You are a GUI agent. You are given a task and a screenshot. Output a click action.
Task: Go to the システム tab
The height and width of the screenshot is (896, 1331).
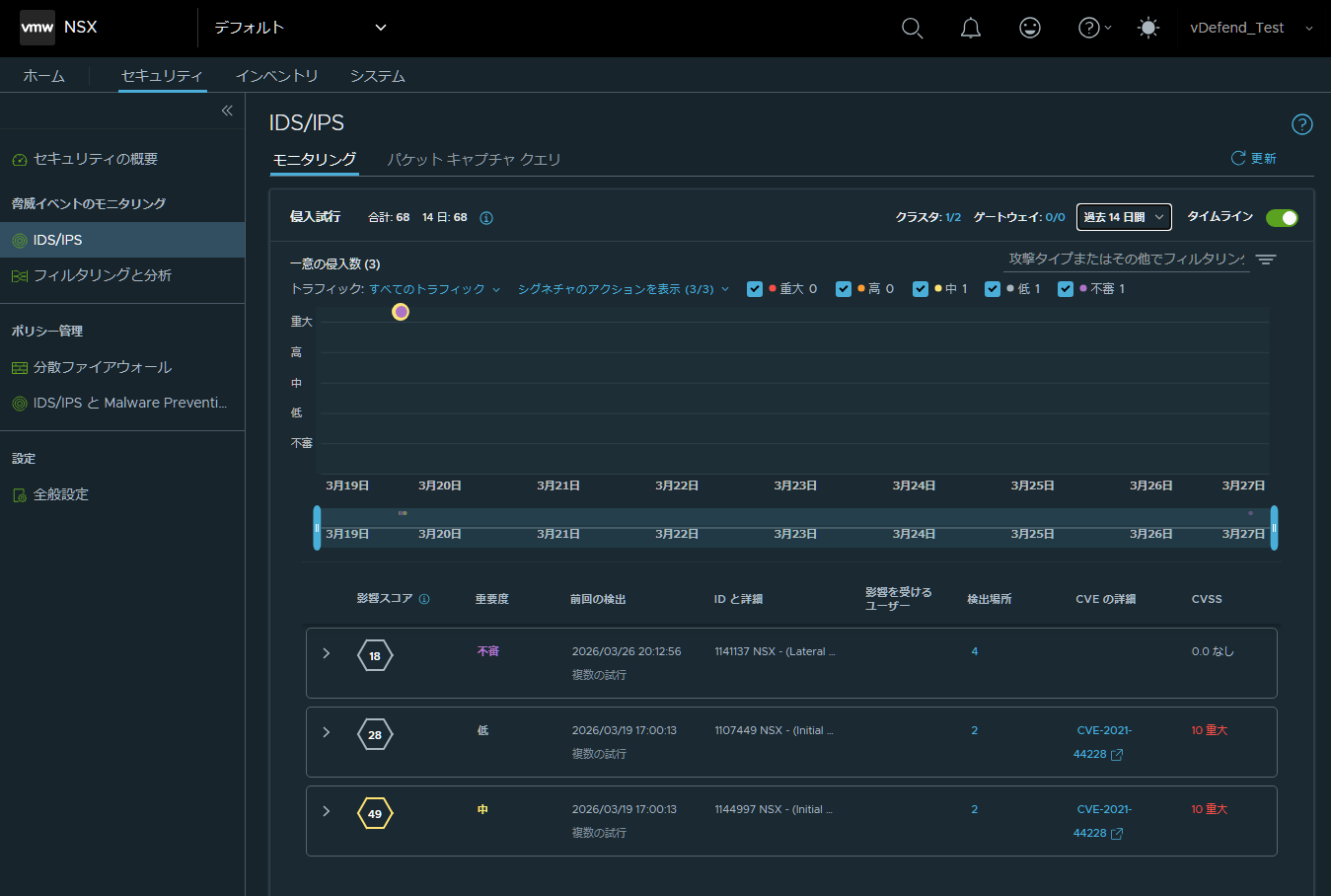[x=378, y=76]
